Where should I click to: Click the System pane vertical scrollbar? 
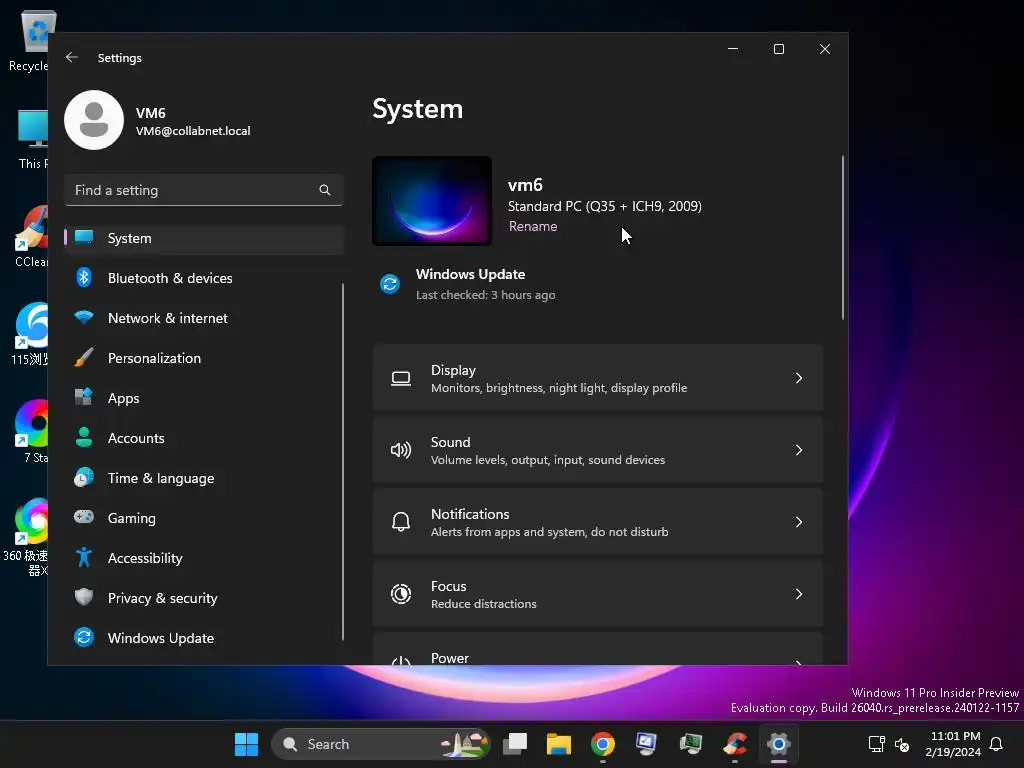(x=842, y=238)
